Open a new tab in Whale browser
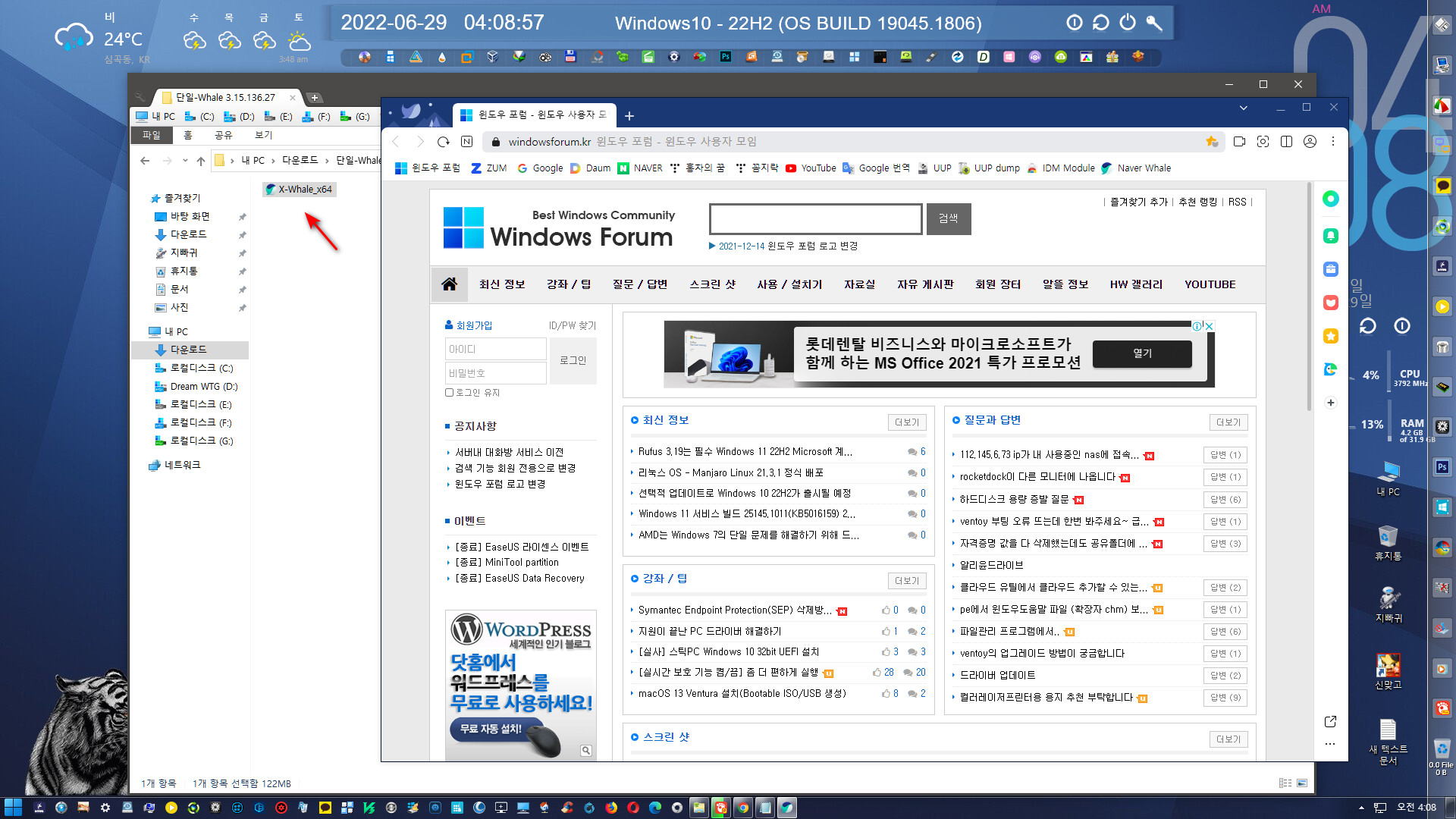The height and width of the screenshot is (819, 1456). pyautogui.click(x=629, y=116)
